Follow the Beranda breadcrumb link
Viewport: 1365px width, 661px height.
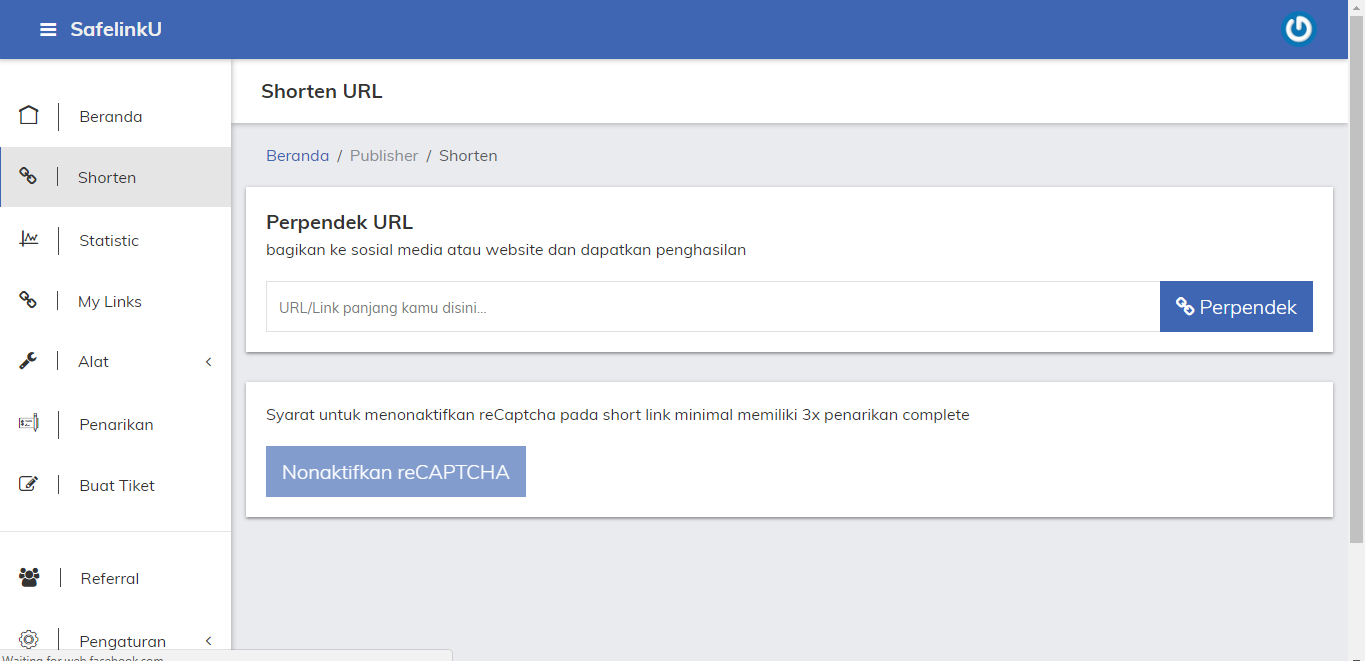tap(297, 156)
